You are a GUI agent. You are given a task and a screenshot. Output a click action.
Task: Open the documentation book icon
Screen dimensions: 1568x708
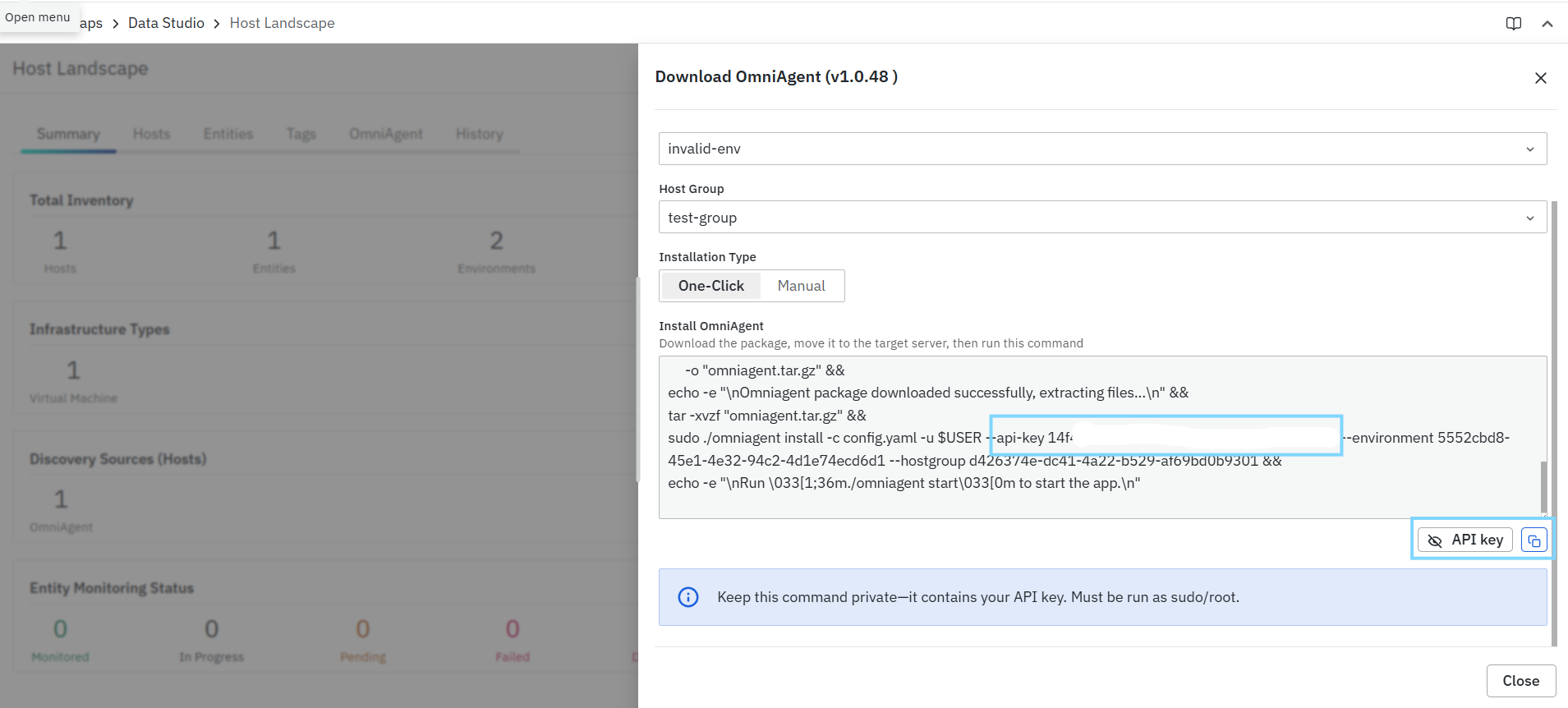(x=1513, y=23)
